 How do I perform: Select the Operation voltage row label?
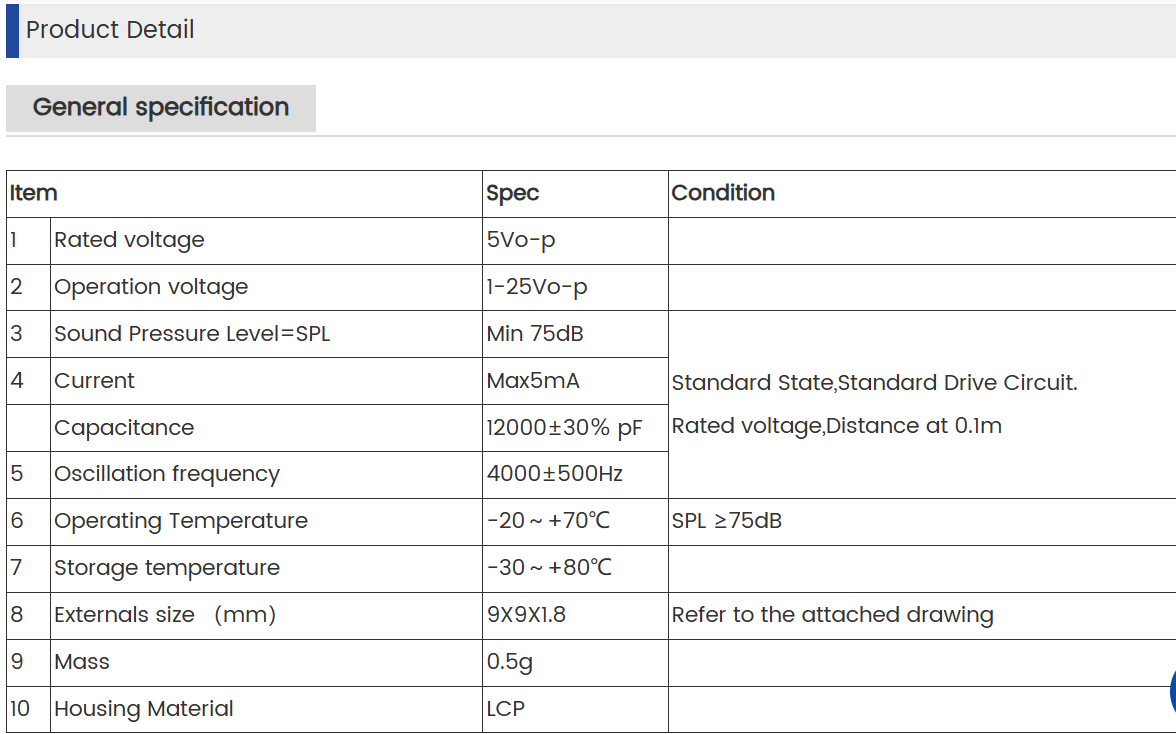coord(151,287)
